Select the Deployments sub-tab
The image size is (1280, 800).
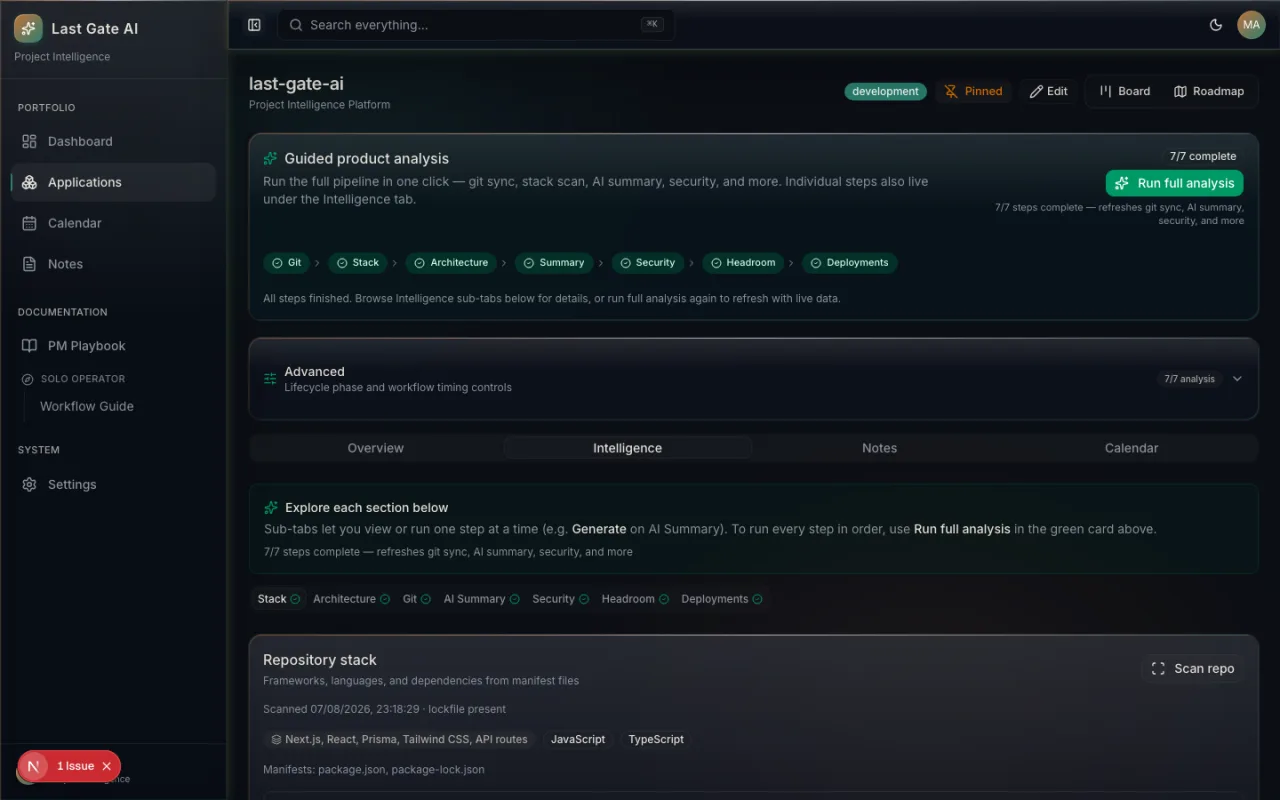(x=722, y=599)
